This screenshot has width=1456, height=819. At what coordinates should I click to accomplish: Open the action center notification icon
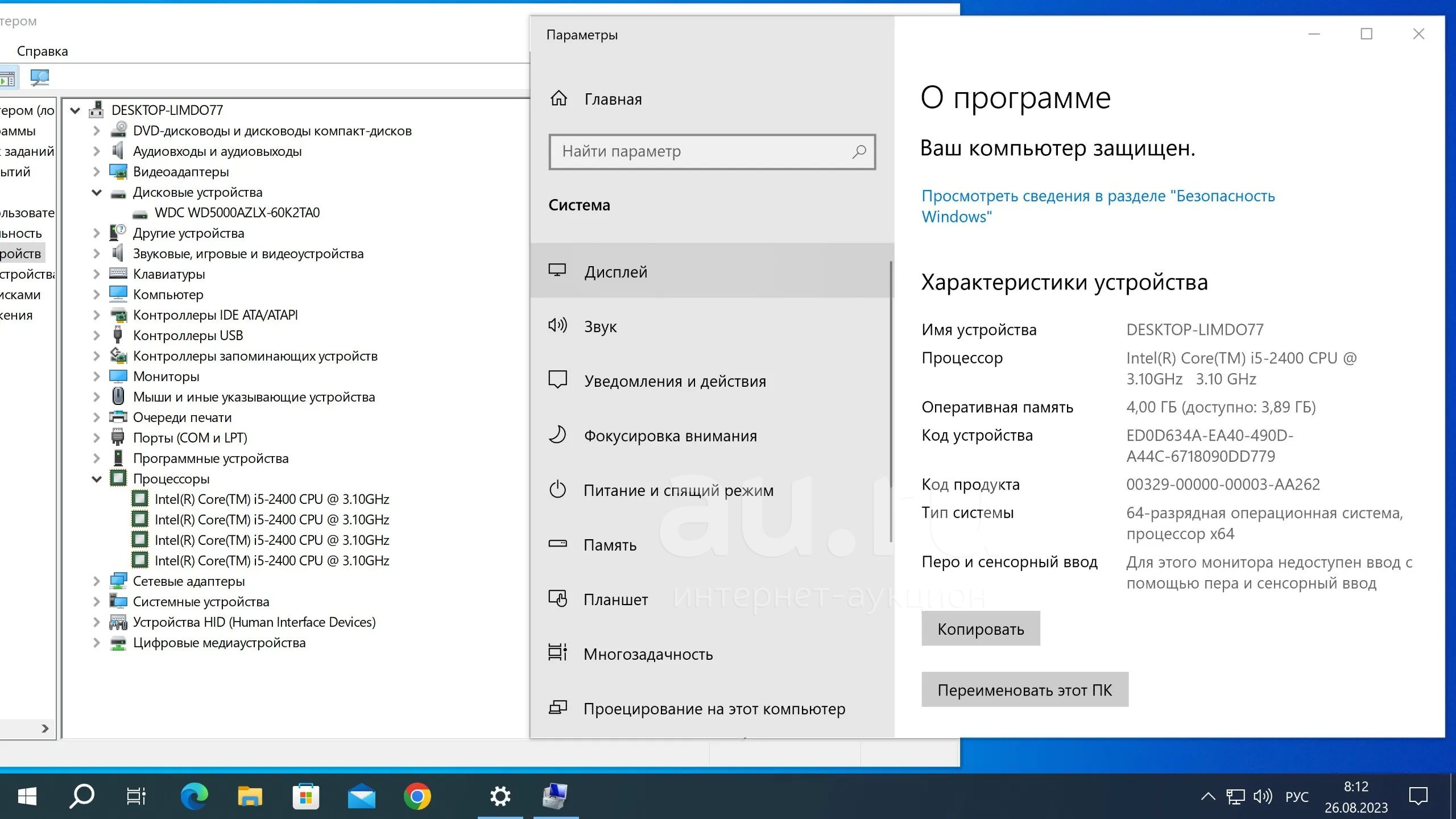pos(1418,796)
